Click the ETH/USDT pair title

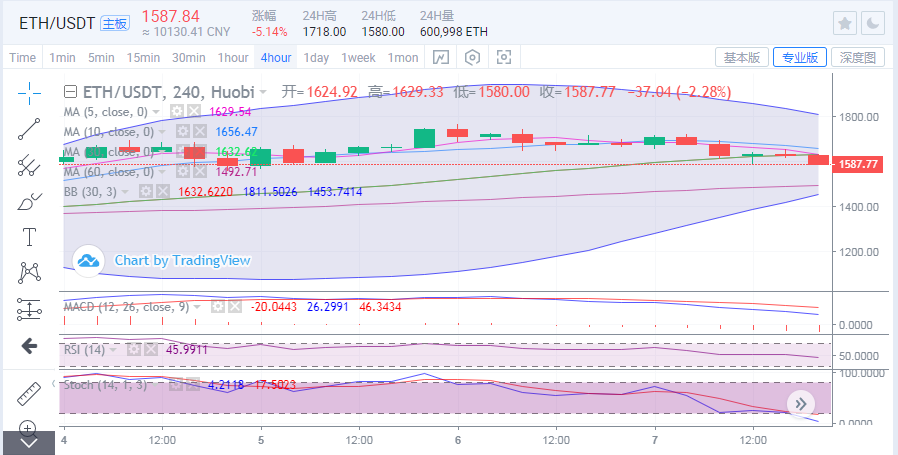coord(57,23)
